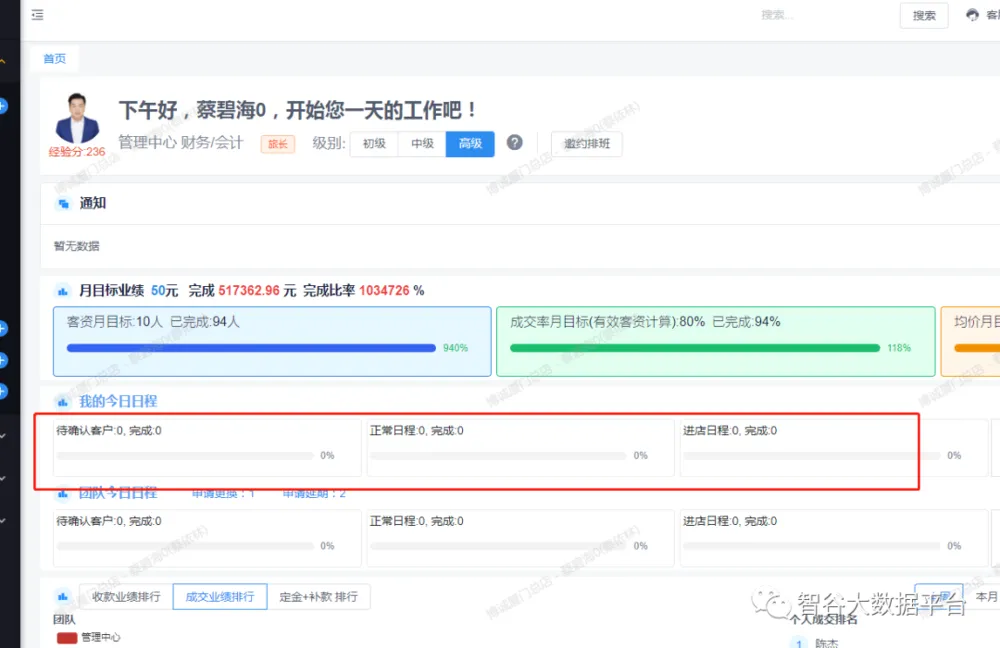Select the 初级 level option
This screenshot has width=1000, height=648.
(x=374, y=144)
